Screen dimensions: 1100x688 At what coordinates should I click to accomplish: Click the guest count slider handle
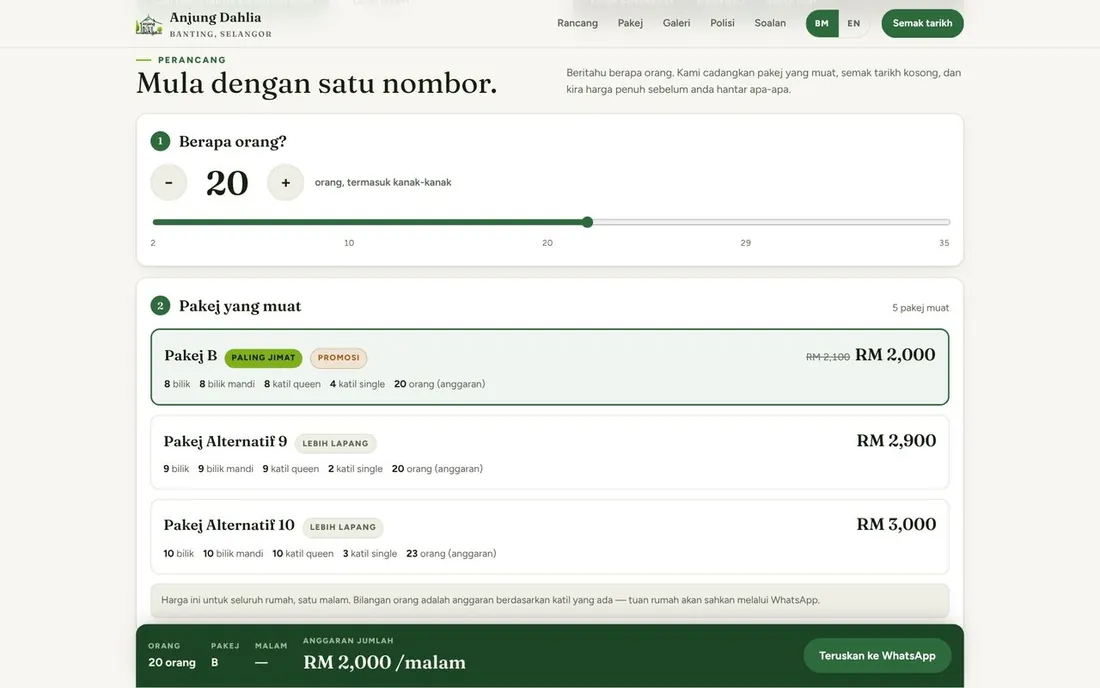point(587,222)
